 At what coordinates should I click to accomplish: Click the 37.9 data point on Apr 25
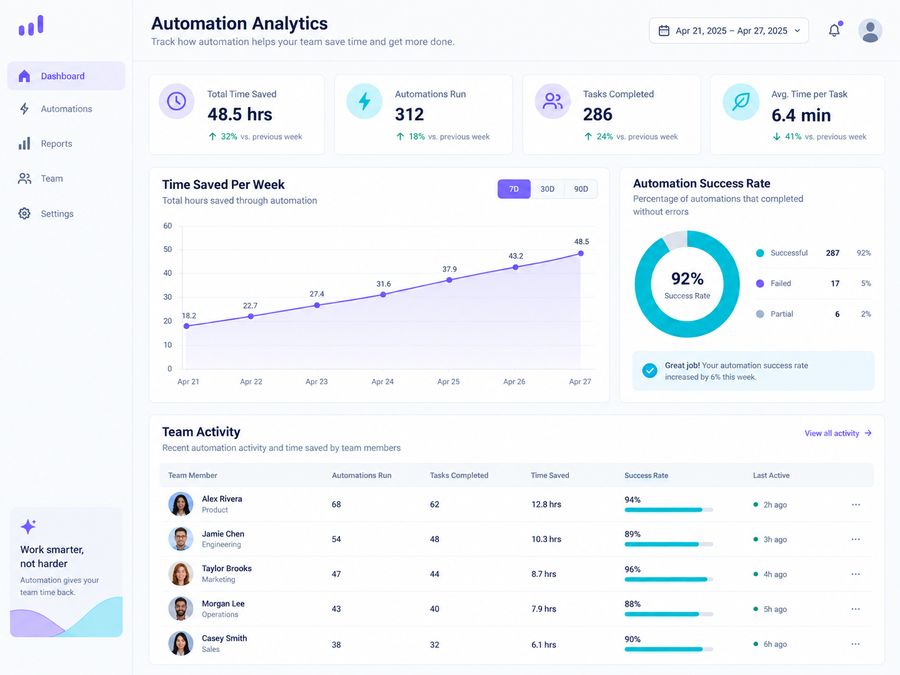(x=449, y=280)
